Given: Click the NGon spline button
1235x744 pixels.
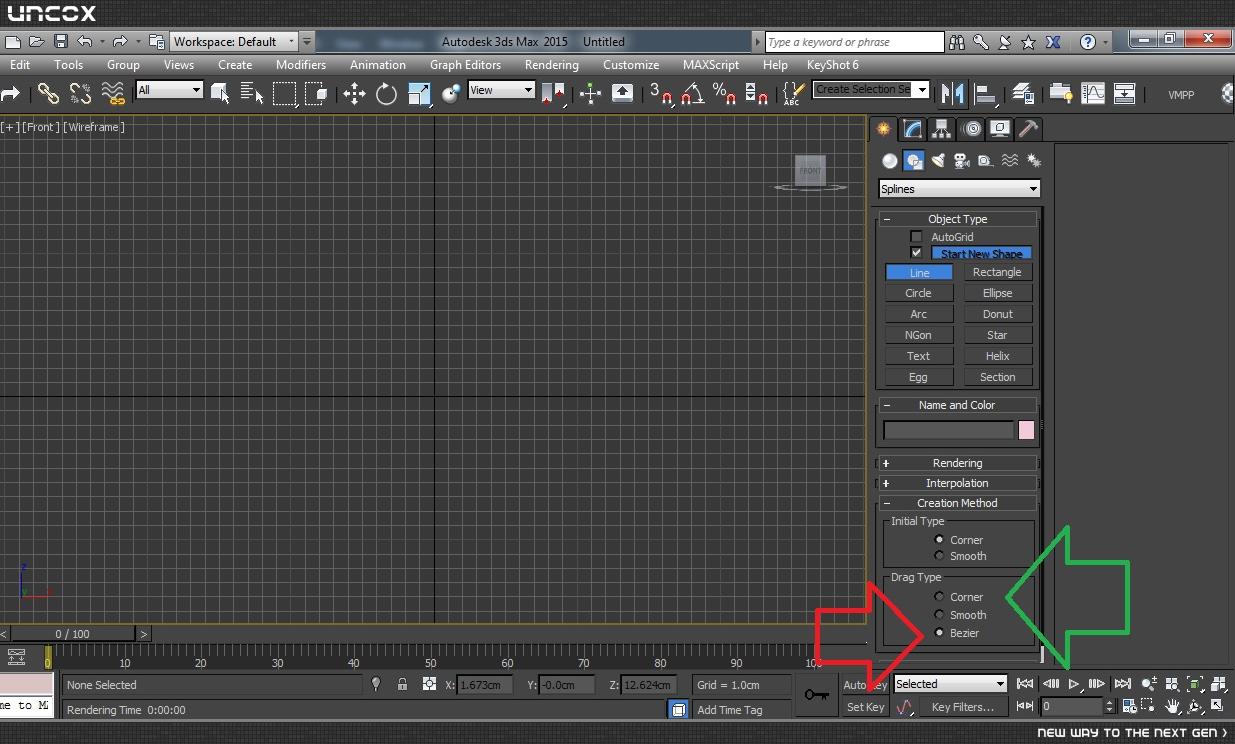Looking at the screenshot, I should tap(918, 335).
